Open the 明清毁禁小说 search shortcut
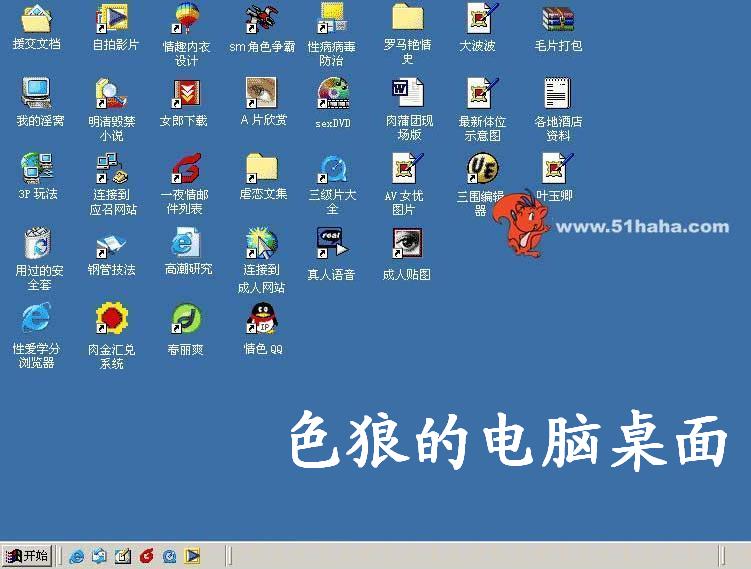Screen dimensions: 751x569 tap(106, 94)
